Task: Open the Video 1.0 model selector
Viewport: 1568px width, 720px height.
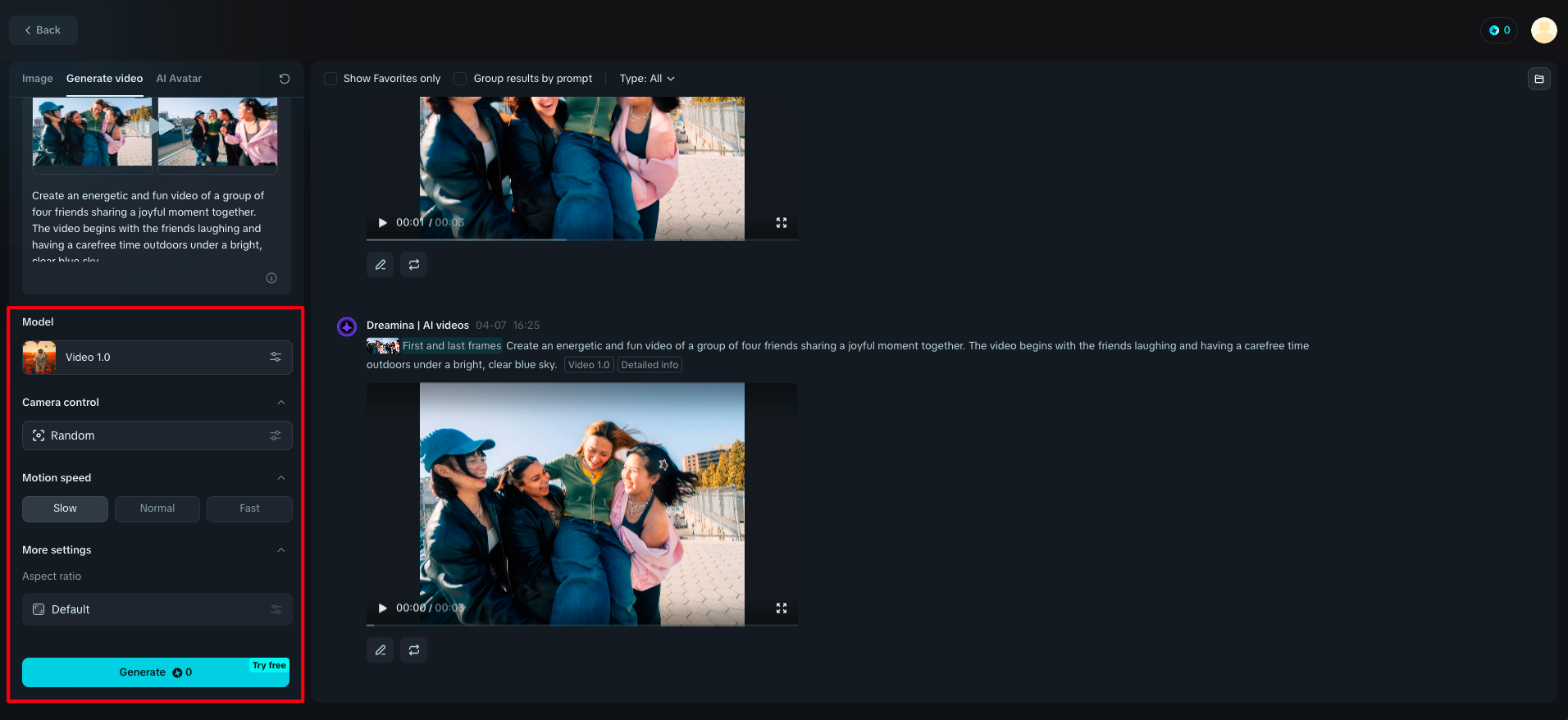Action: click(x=157, y=358)
